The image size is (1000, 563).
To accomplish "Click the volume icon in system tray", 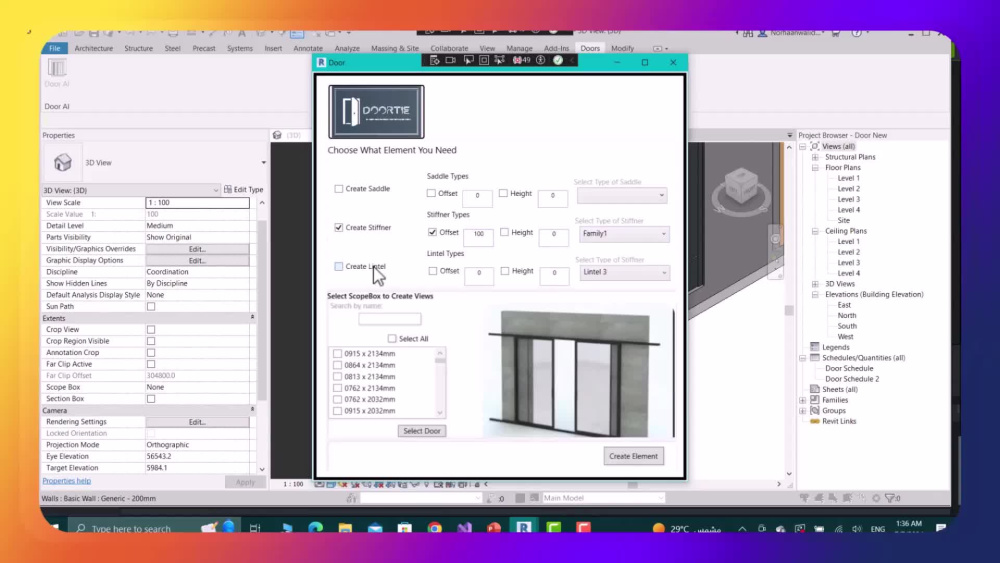I will point(857,529).
